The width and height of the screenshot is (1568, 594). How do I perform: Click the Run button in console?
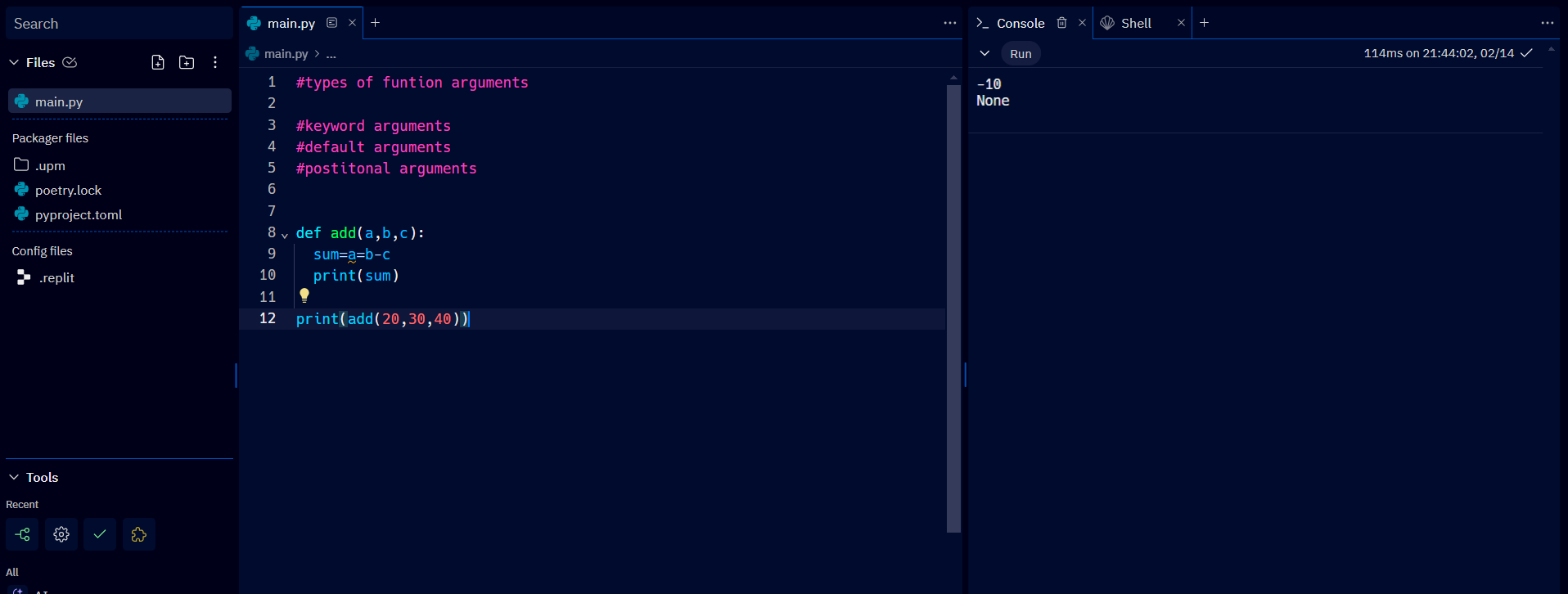(1021, 54)
